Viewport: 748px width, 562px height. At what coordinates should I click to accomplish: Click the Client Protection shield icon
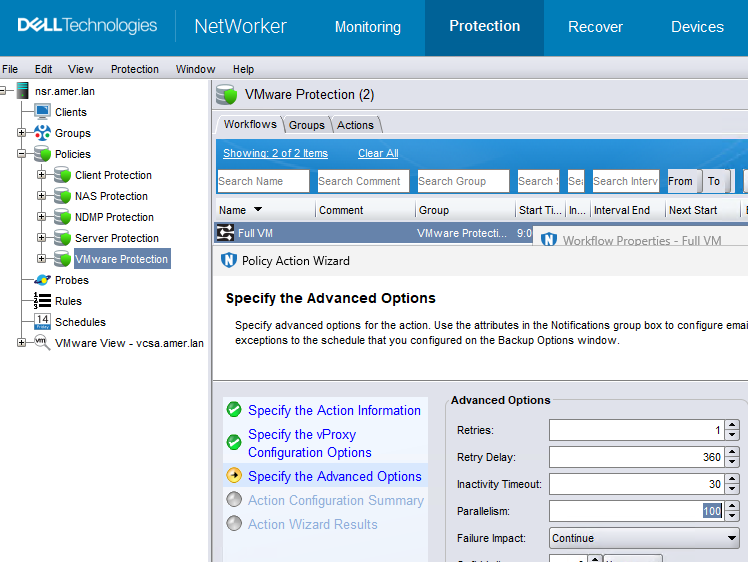click(x=62, y=175)
